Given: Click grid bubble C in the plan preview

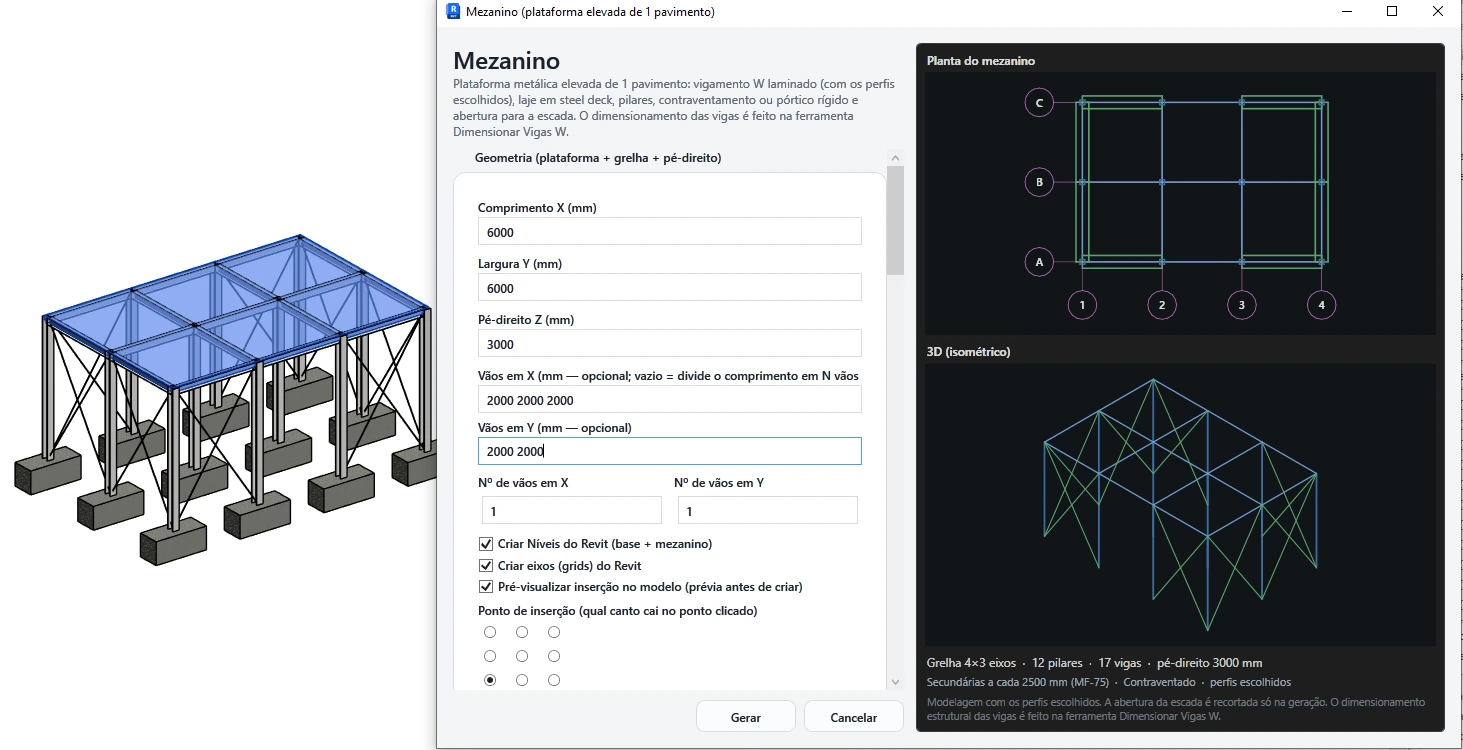Looking at the screenshot, I should pyautogui.click(x=1040, y=102).
